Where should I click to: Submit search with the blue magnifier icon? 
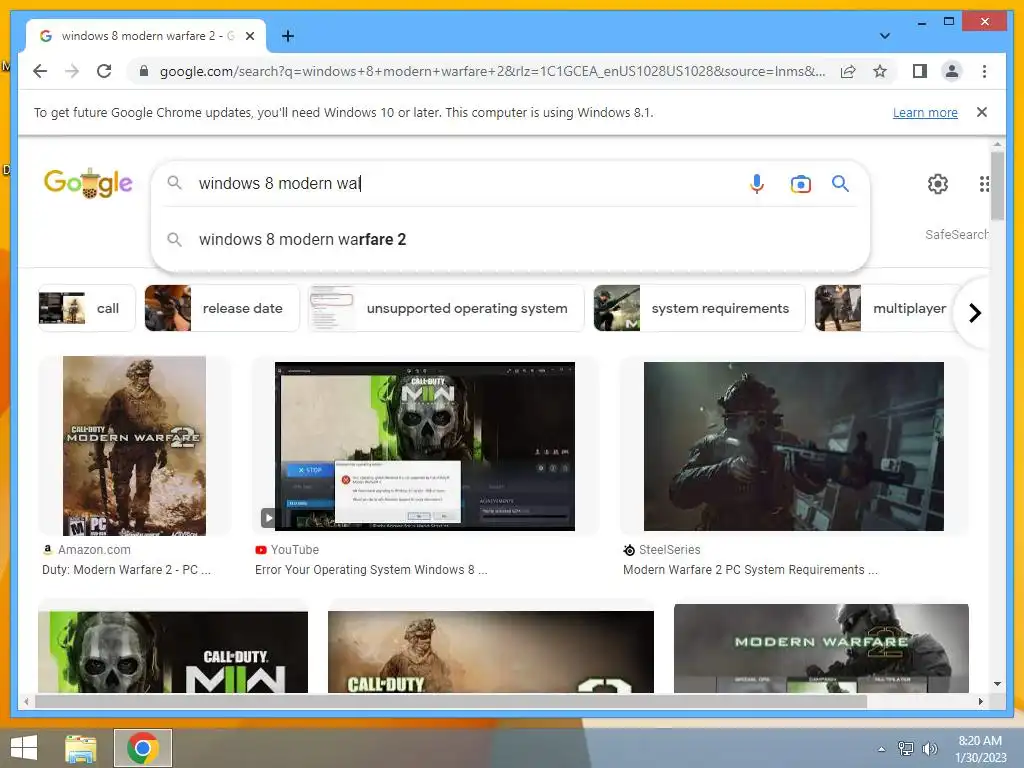point(840,184)
